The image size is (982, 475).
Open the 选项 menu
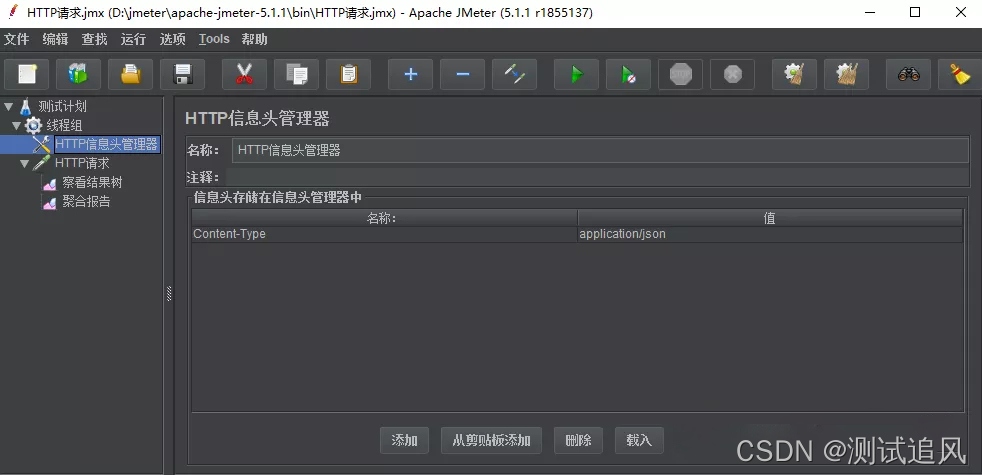tap(172, 39)
